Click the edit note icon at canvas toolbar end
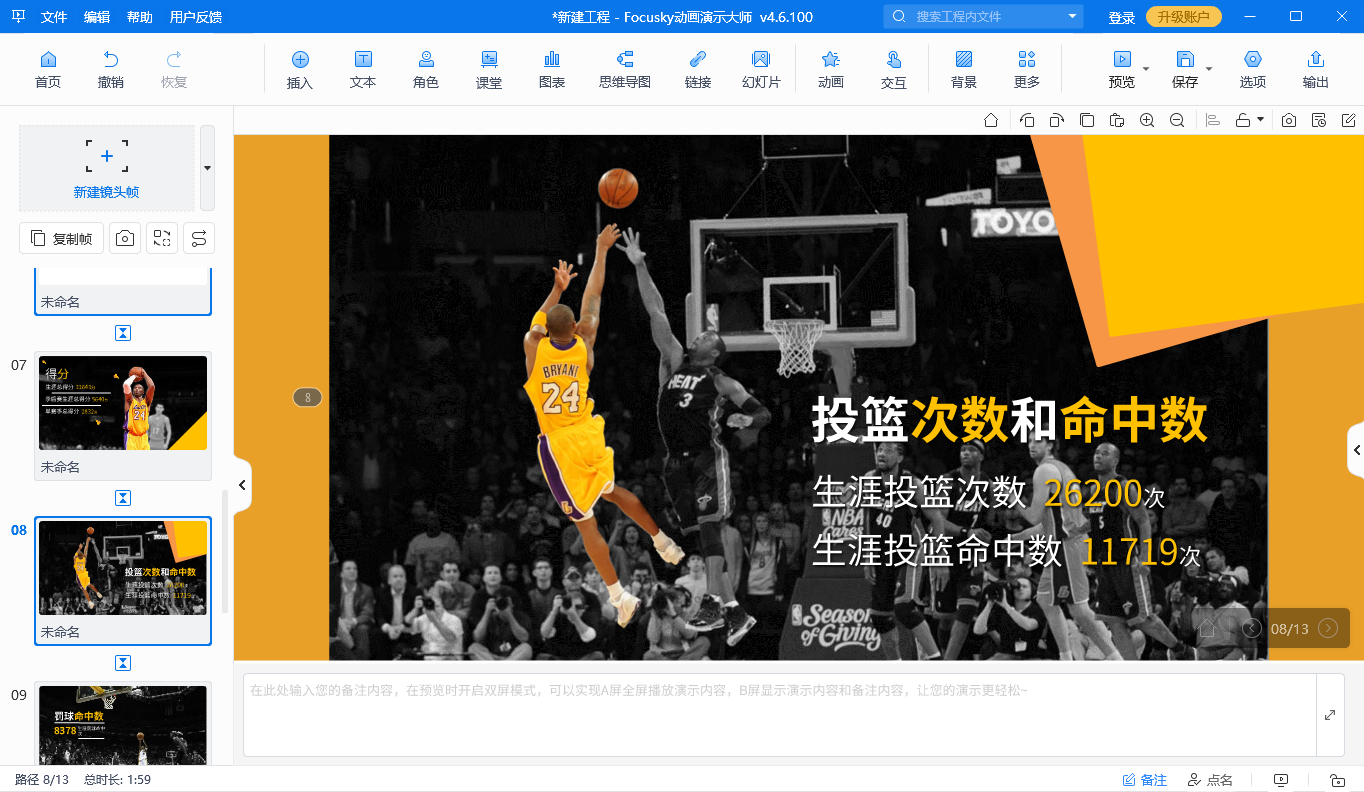1364x792 pixels. click(x=1349, y=120)
